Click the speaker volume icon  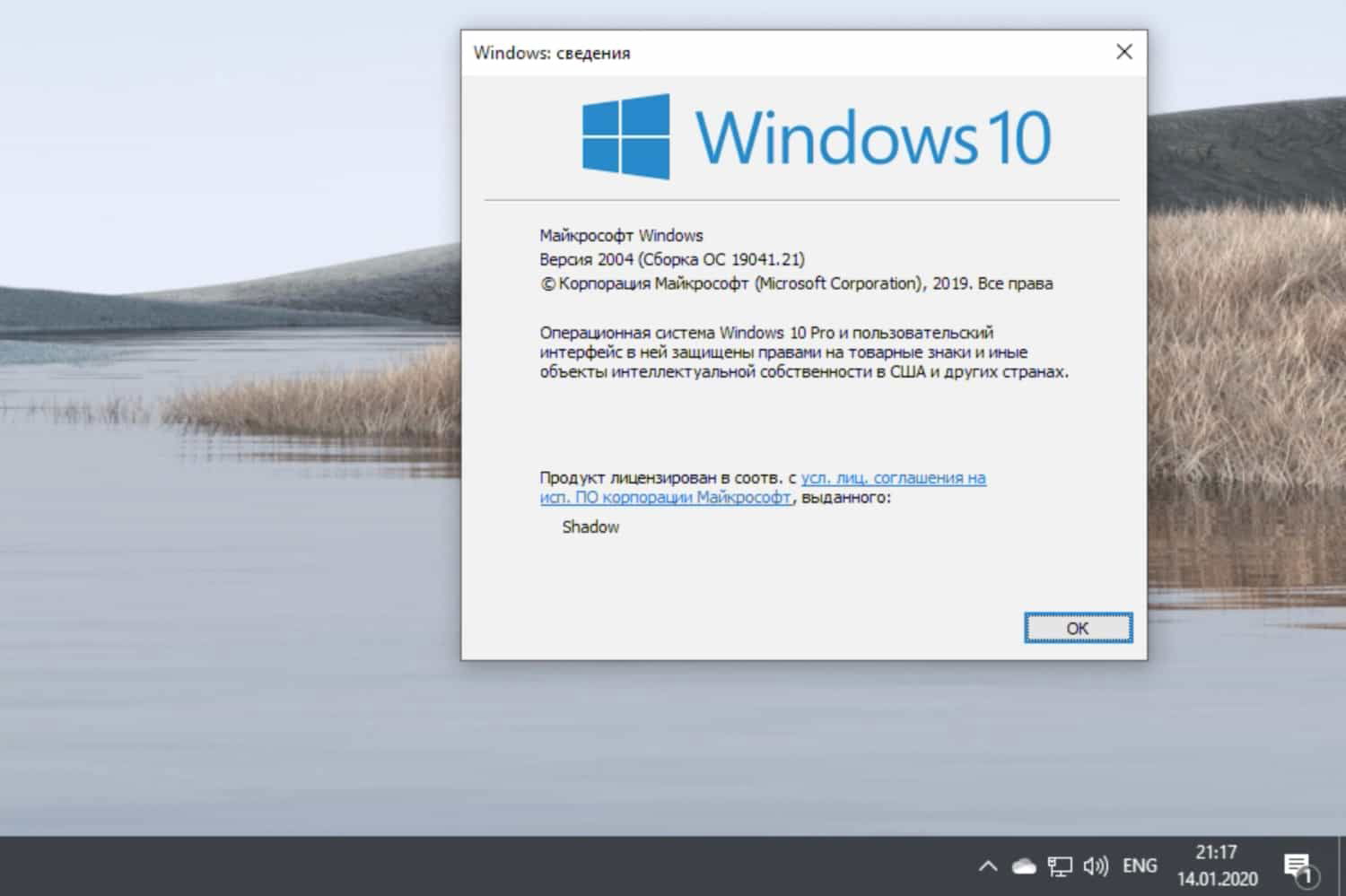pyautogui.click(x=1094, y=866)
